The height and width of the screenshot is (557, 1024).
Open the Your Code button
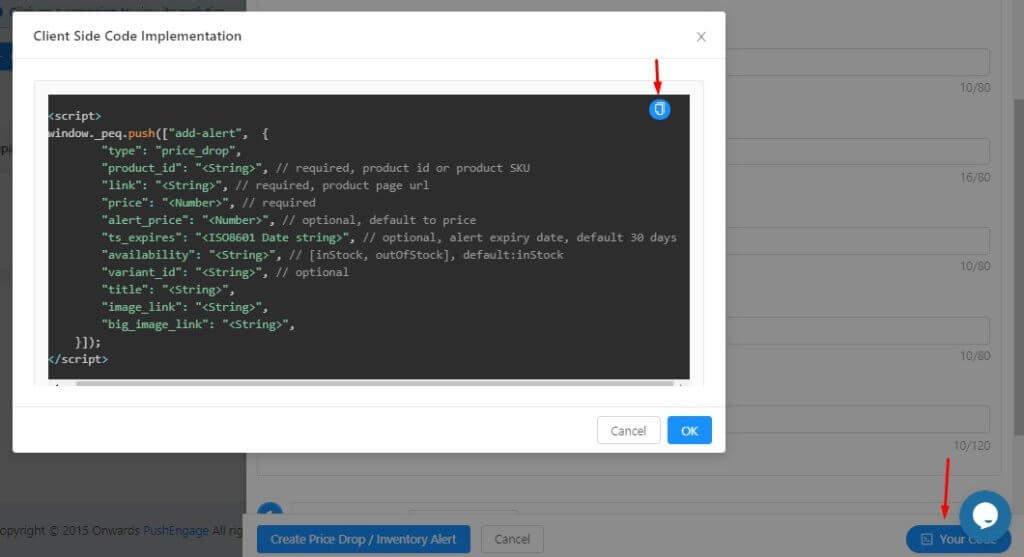click(x=958, y=539)
